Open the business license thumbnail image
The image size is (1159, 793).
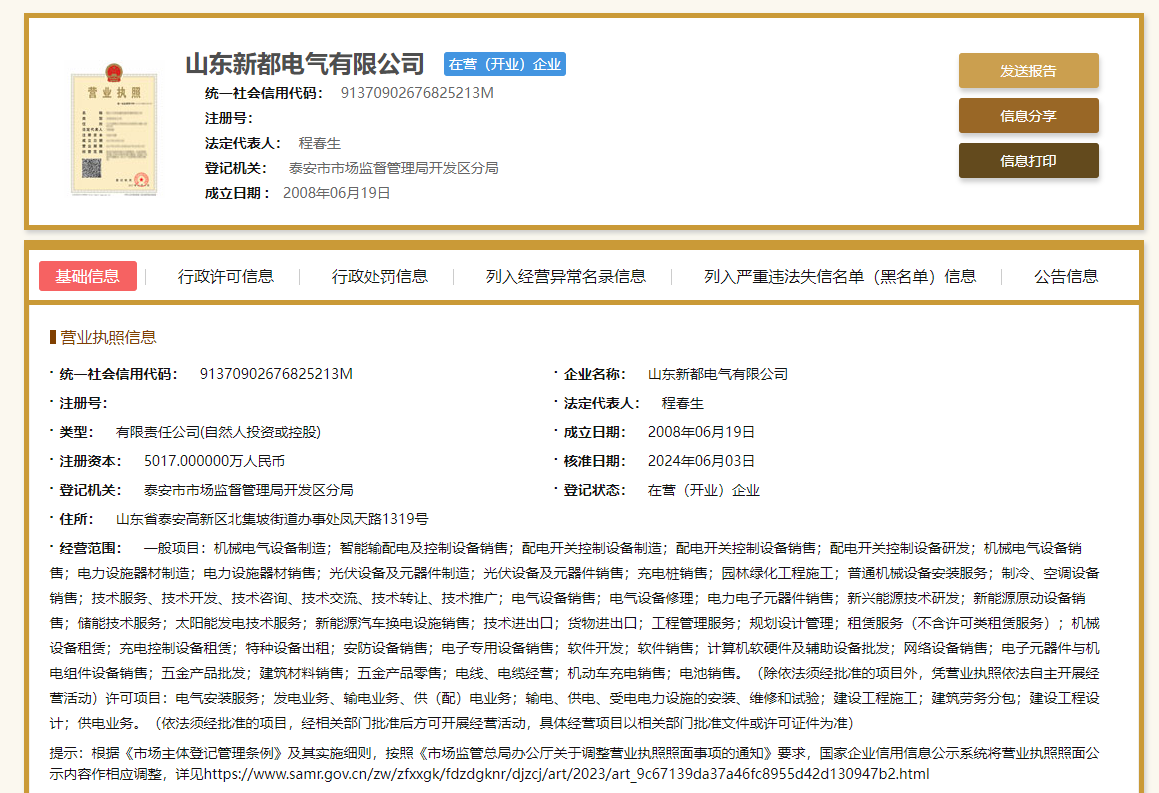pos(114,129)
